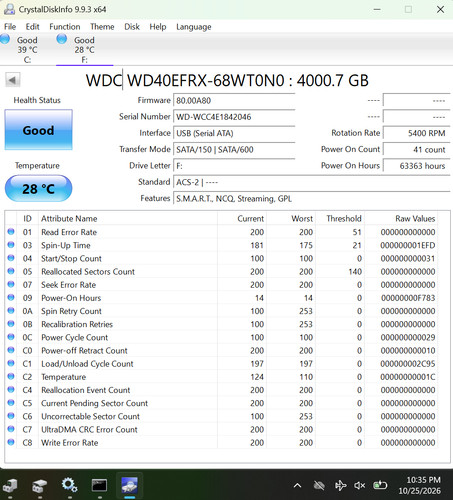Click the previous disk arrow button
Screen dimensions: 453x500
pos(13,80)
